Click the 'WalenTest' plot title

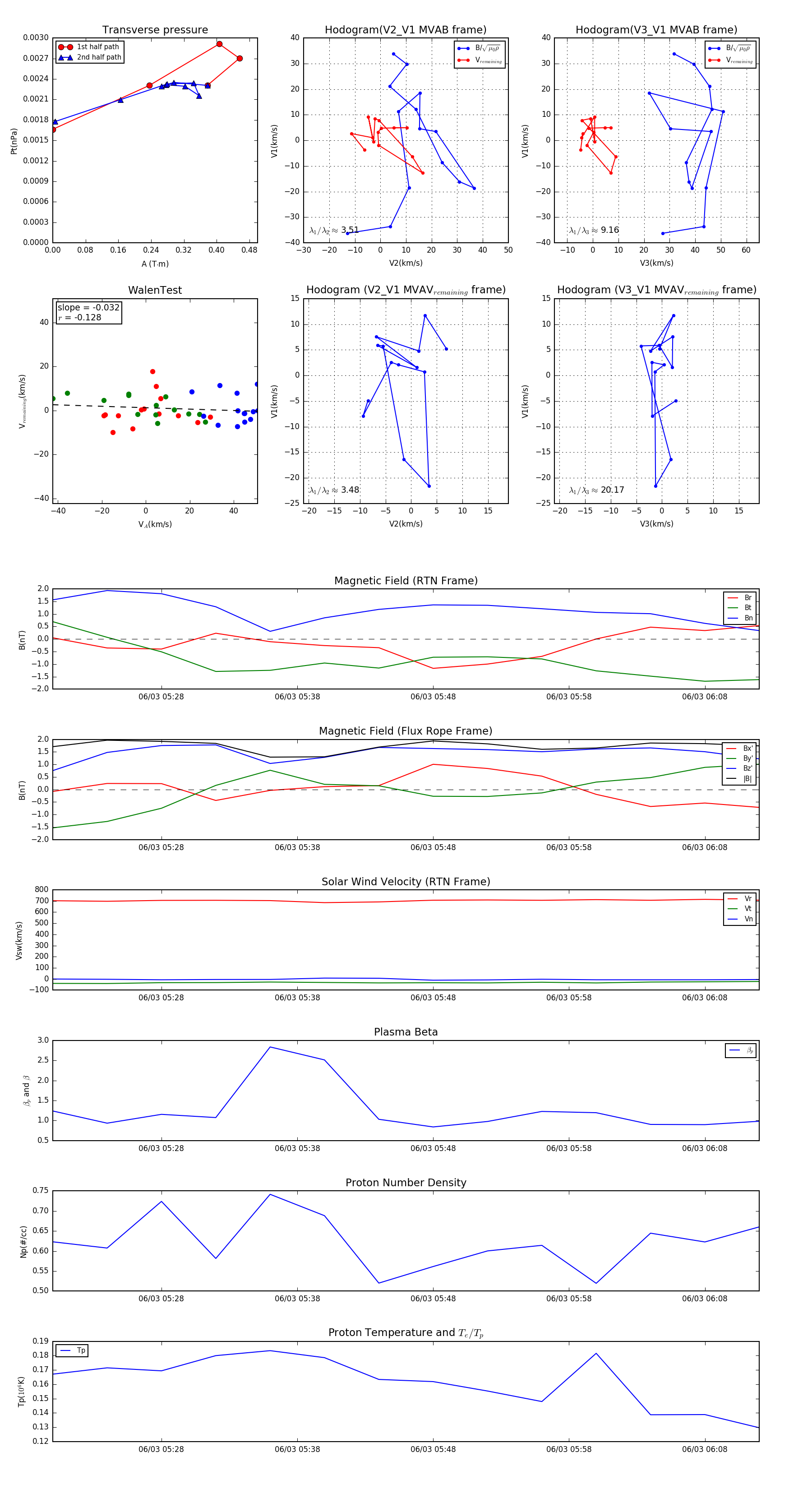[155, 290]
